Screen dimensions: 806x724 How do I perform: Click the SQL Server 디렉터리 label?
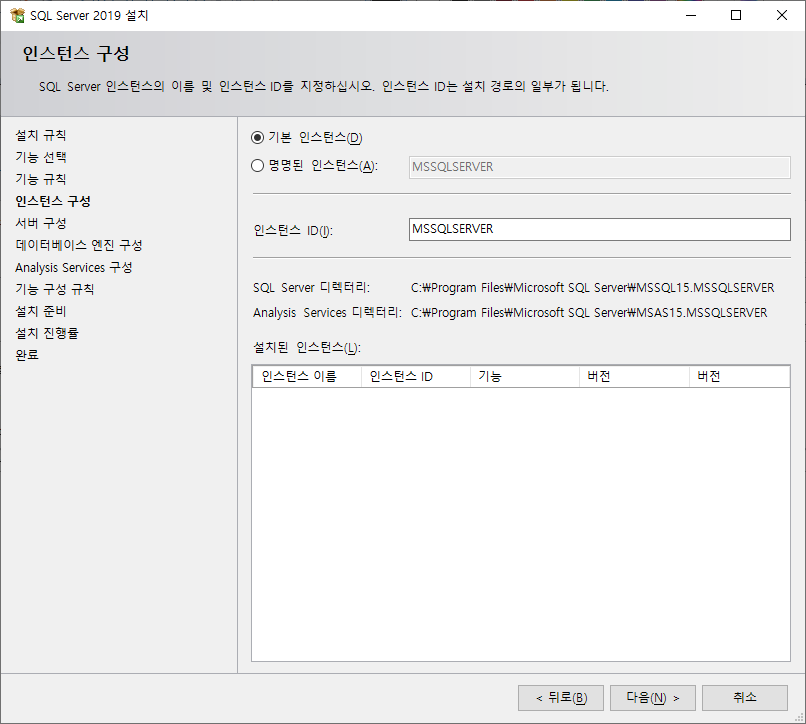click(x=312, y=287)
